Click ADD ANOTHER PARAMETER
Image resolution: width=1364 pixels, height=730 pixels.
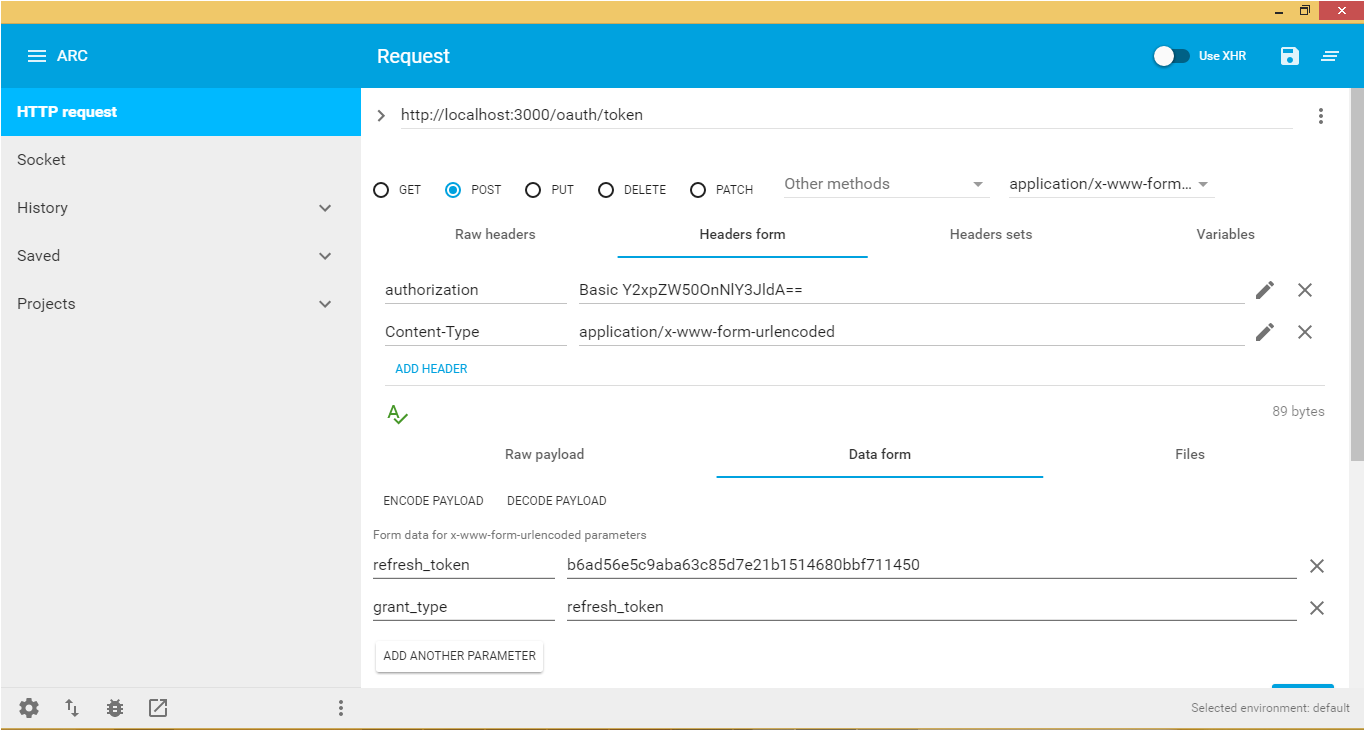point(460,656)
